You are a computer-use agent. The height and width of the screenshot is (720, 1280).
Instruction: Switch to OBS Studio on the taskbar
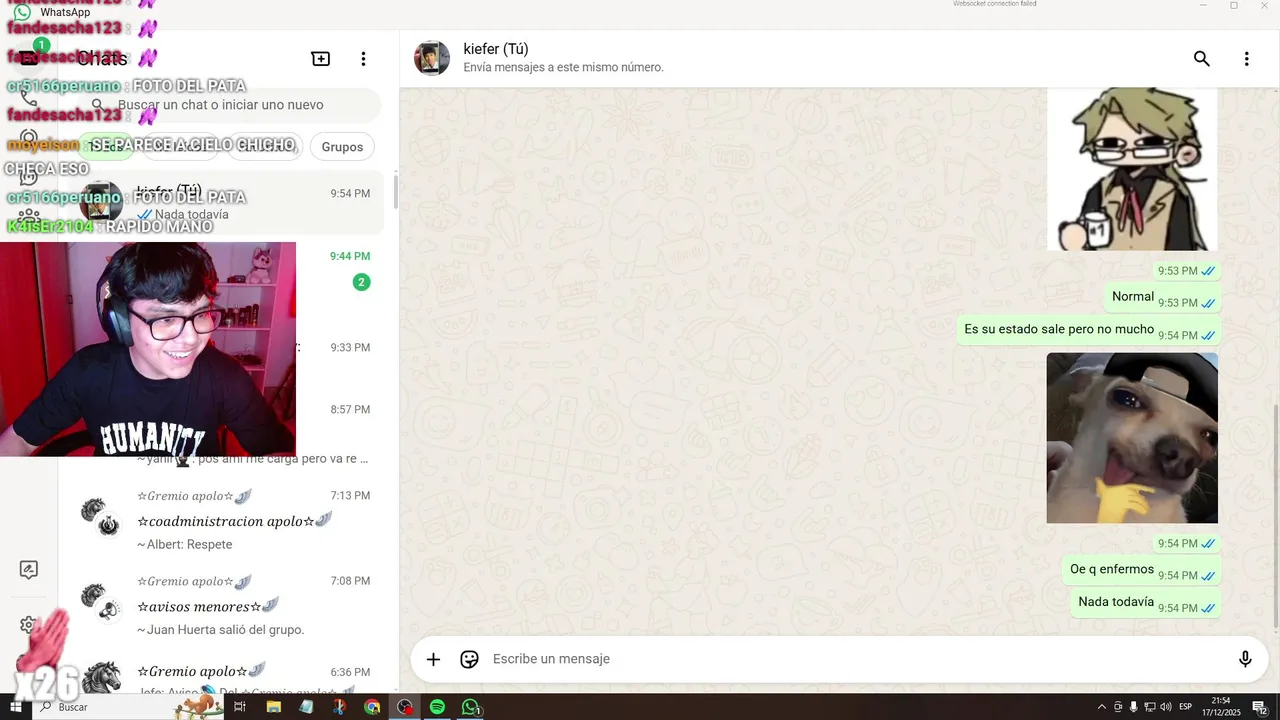405,707
